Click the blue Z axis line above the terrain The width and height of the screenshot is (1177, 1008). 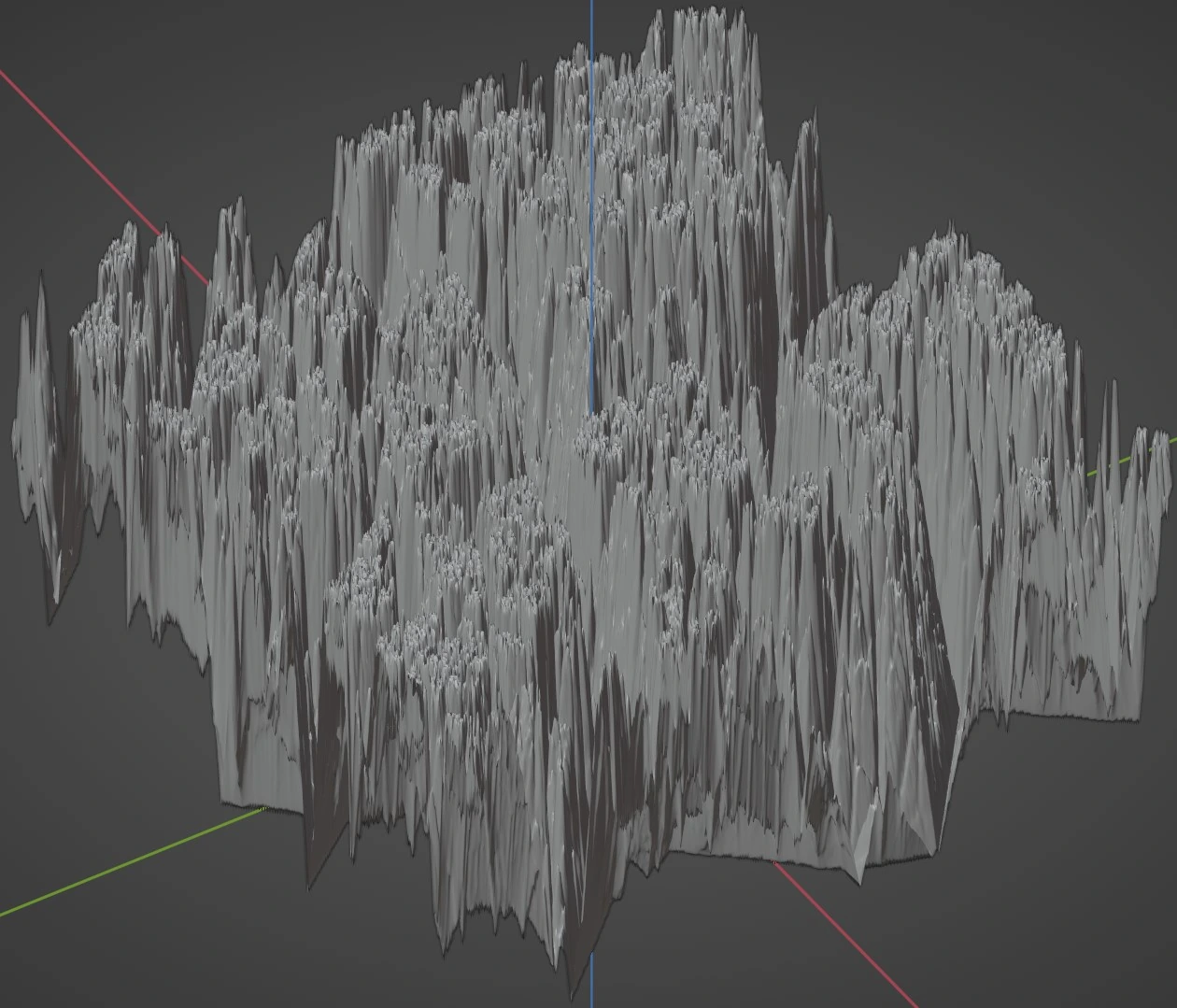[591, 23]
